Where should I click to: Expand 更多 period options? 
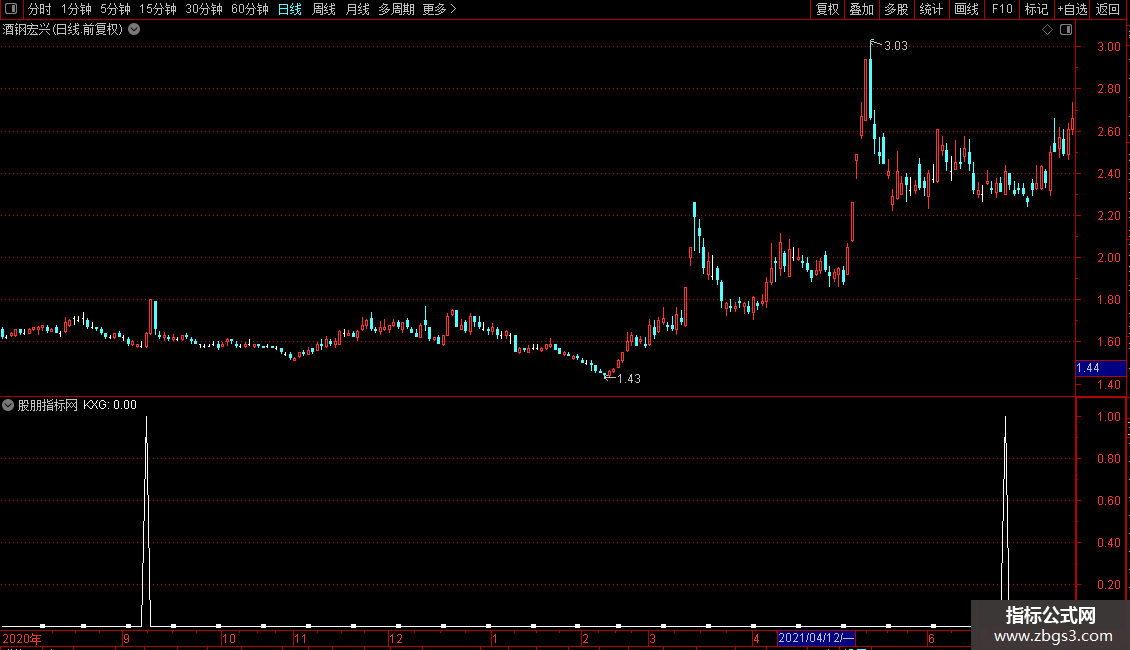coord(439,9)
